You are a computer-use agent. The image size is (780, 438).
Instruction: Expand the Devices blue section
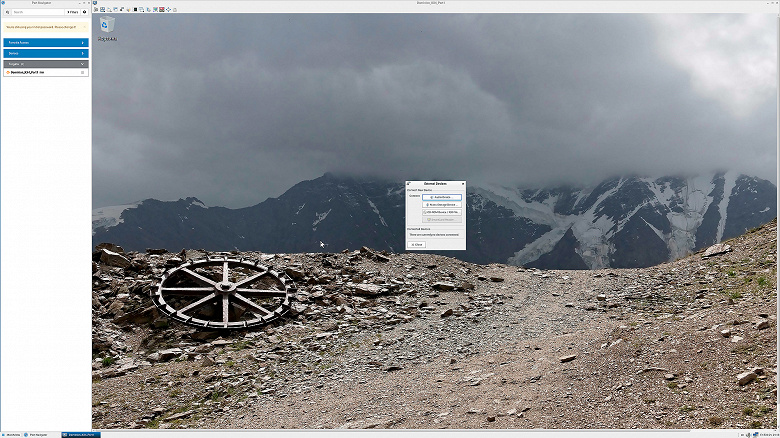pos(46,53)
